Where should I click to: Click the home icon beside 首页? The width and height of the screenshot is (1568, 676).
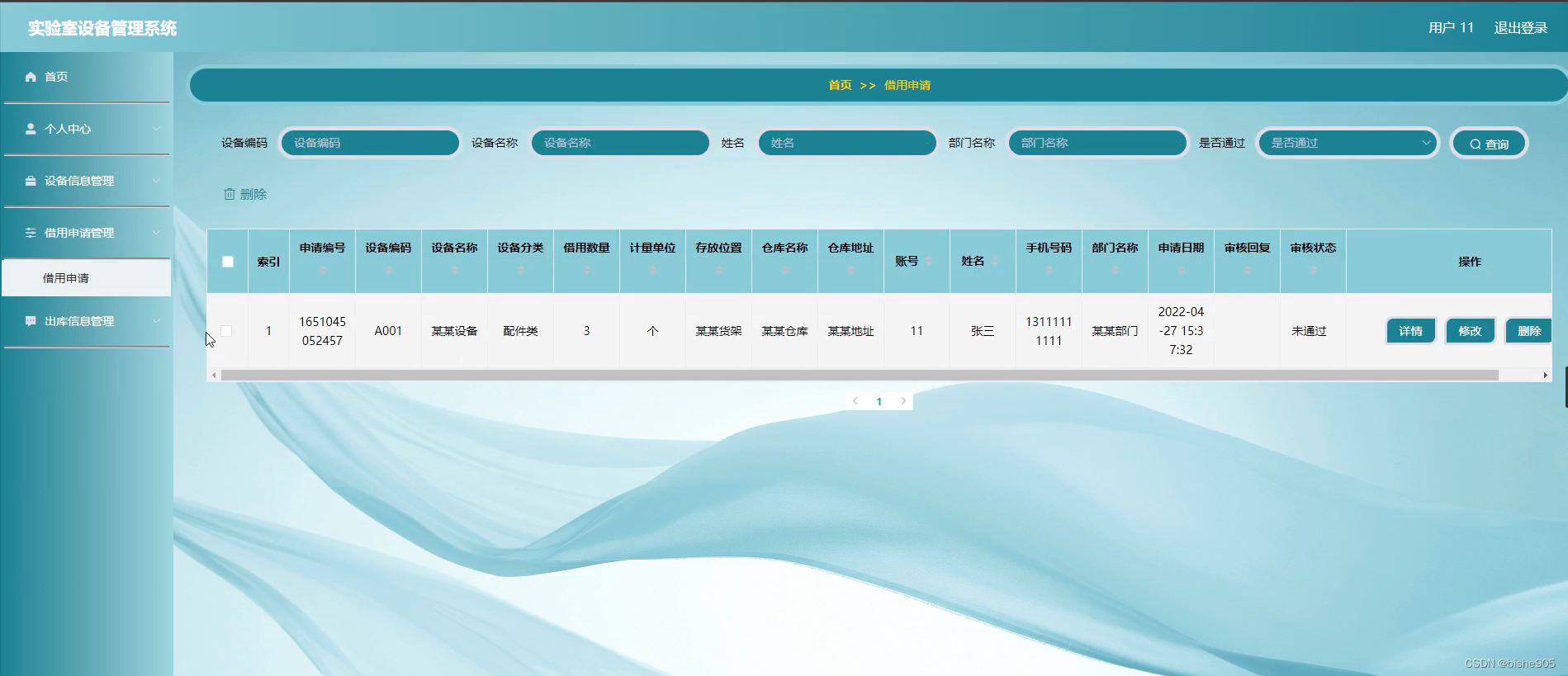[x=31, y=77]
